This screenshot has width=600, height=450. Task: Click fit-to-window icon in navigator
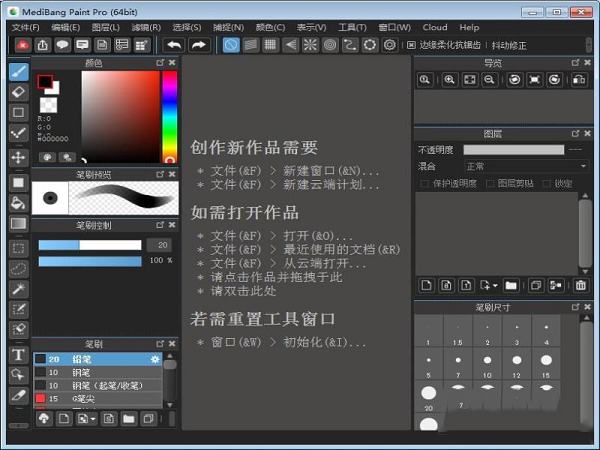tap(470, 80)
